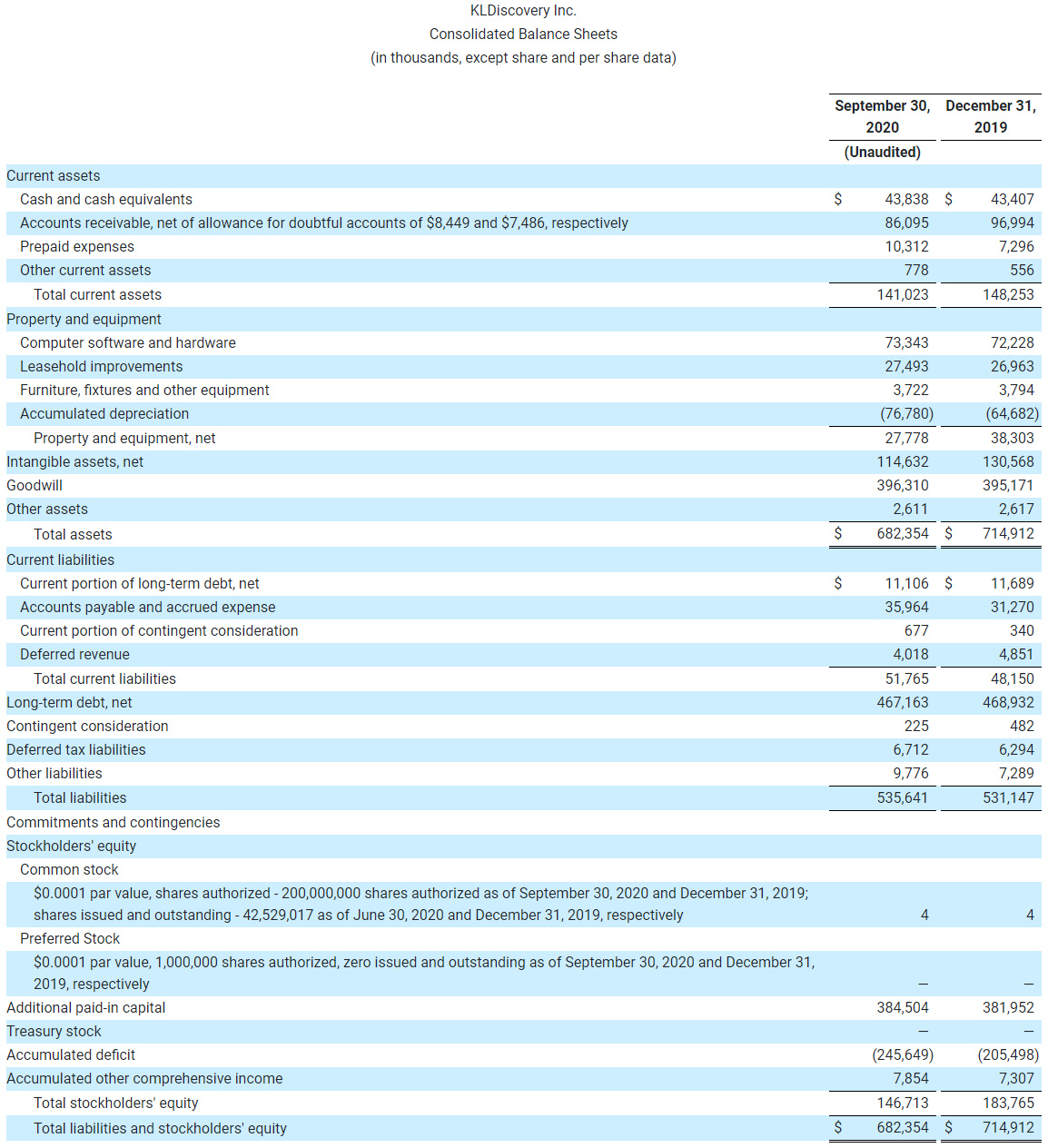
Task: Select the Total current assets value 141,023
Action: click(x=905, y=294)
